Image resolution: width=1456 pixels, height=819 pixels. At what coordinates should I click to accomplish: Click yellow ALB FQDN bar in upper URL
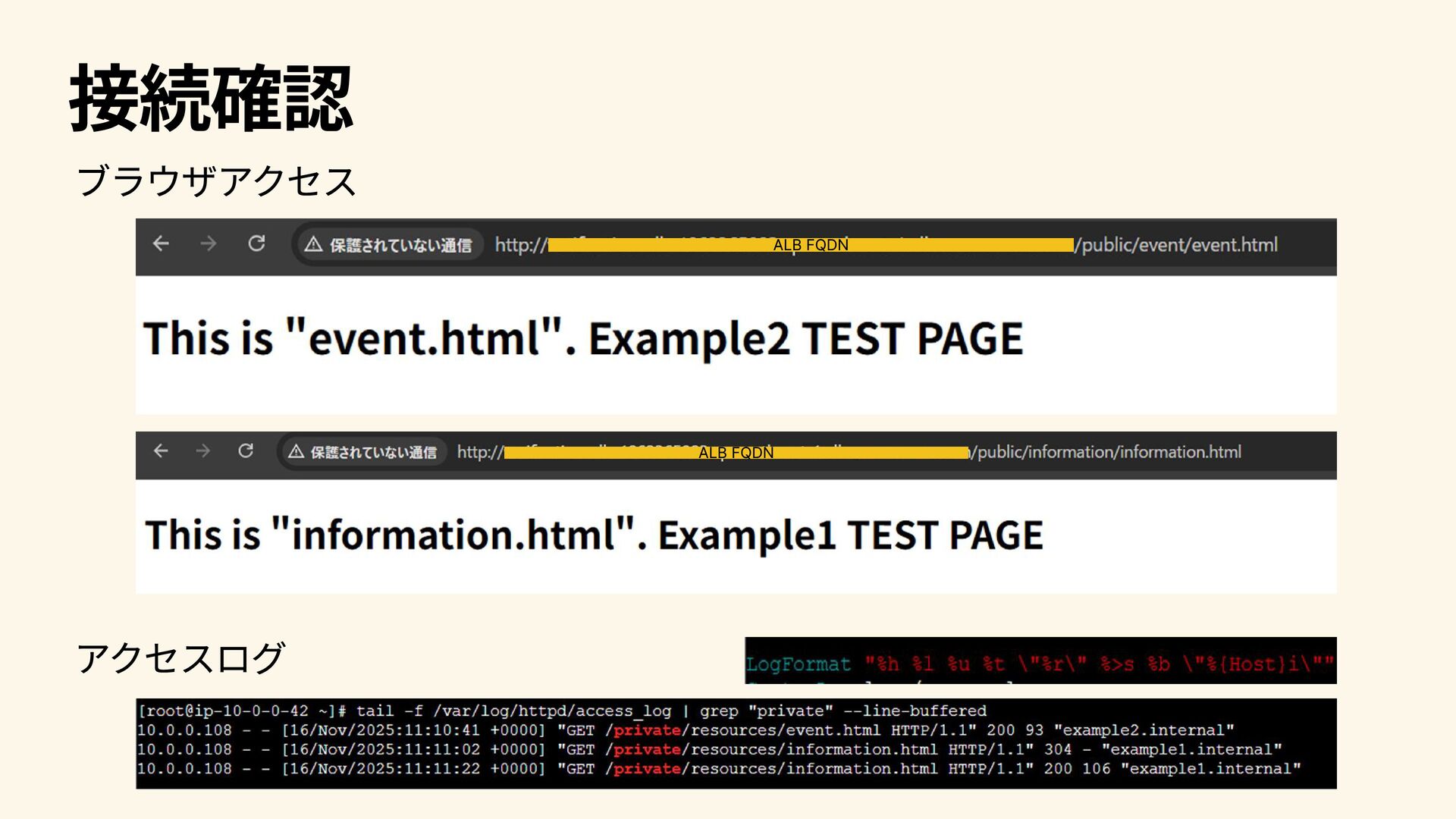(x=810, y=245)
